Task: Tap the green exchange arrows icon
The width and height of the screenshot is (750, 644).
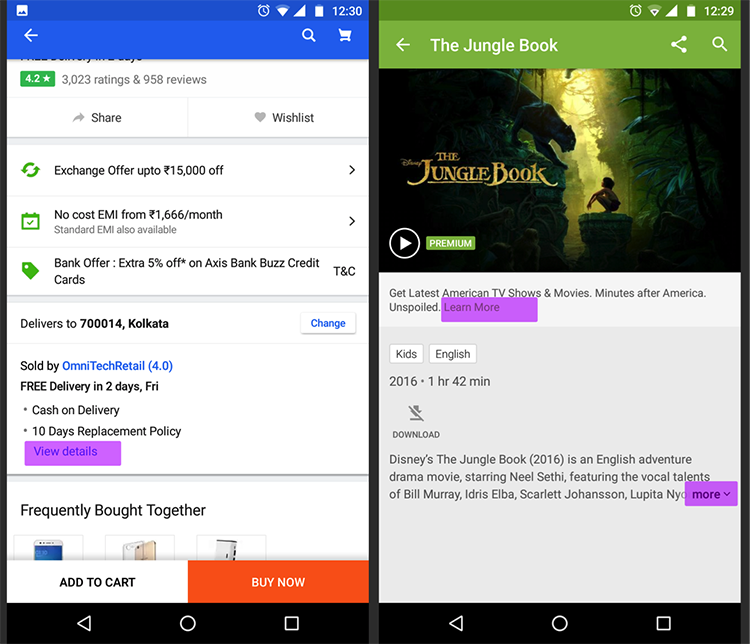Action: [x=31, y=170]
